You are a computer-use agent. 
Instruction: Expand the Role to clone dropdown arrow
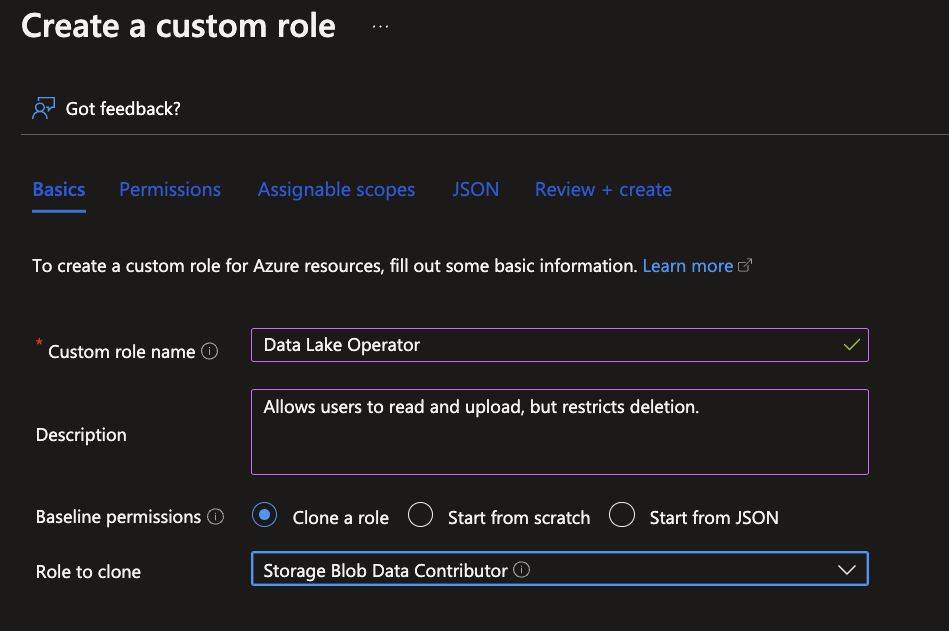(x=846, y=570)
